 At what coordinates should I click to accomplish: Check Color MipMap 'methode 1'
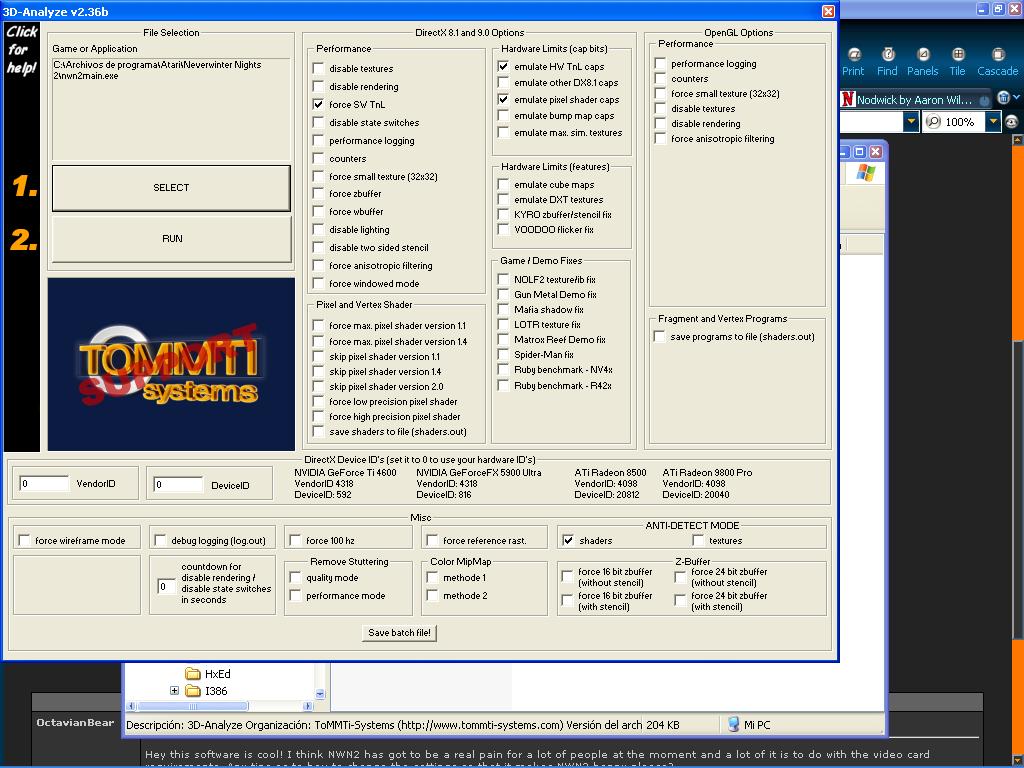[x=432, y=577]
